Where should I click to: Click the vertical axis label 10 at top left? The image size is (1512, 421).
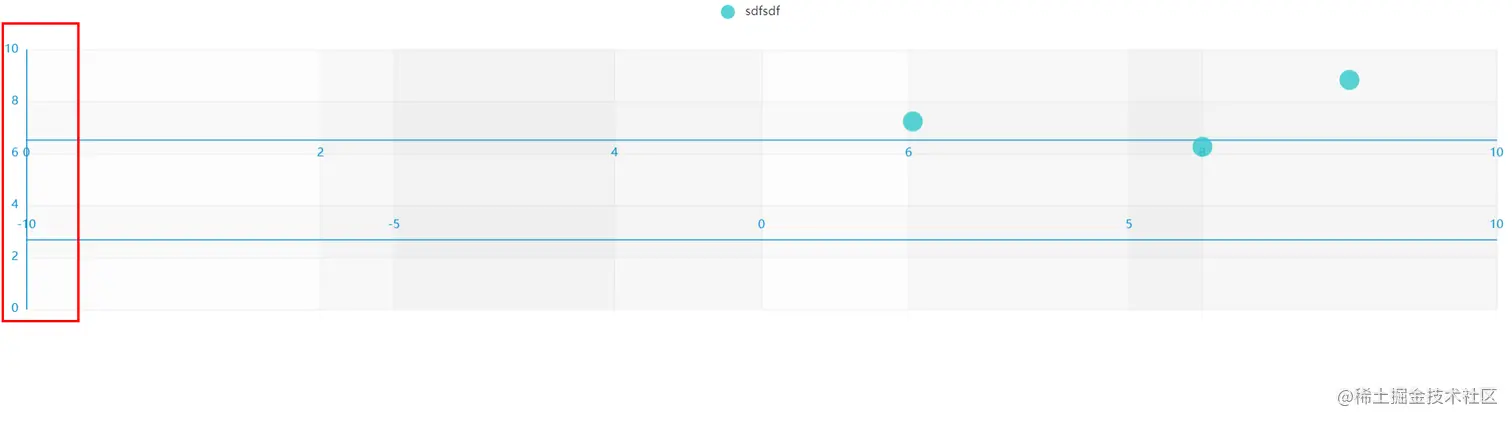tap(11, 48)
